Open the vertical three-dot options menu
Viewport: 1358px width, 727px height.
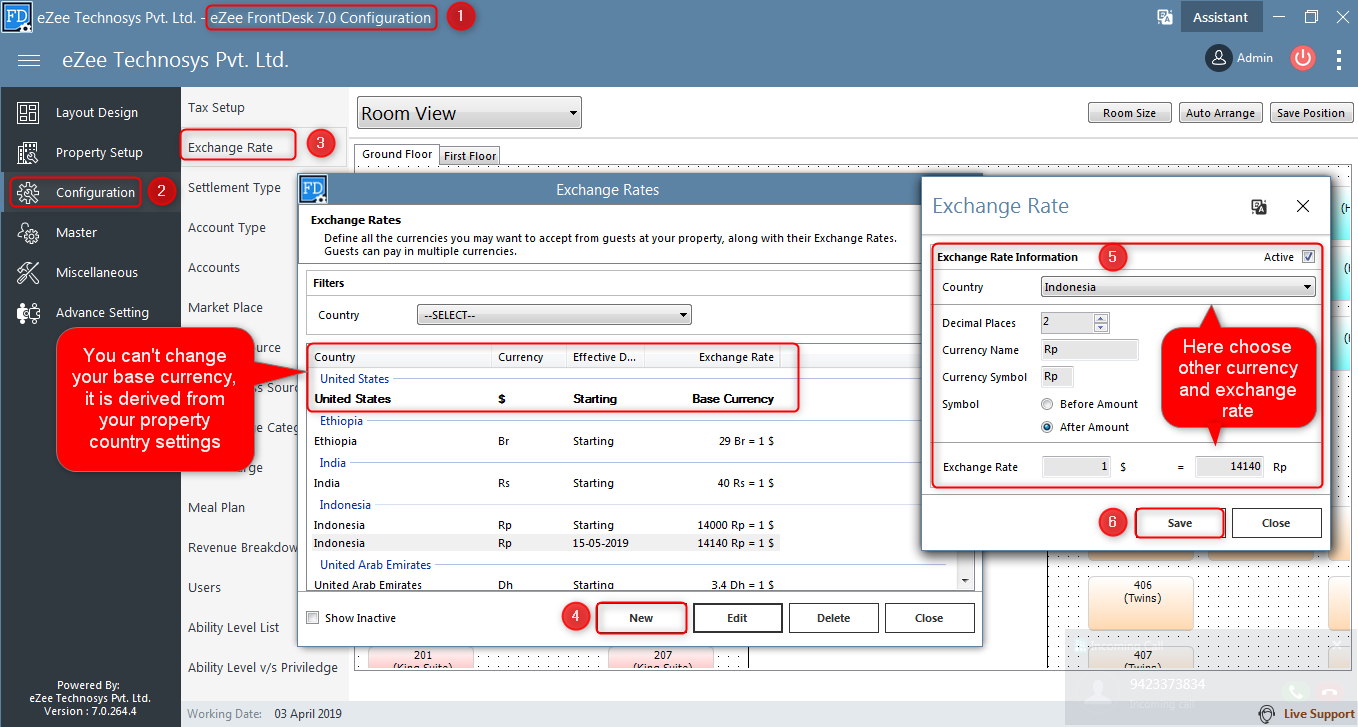pyautogui.click(x=1339, y=59)
